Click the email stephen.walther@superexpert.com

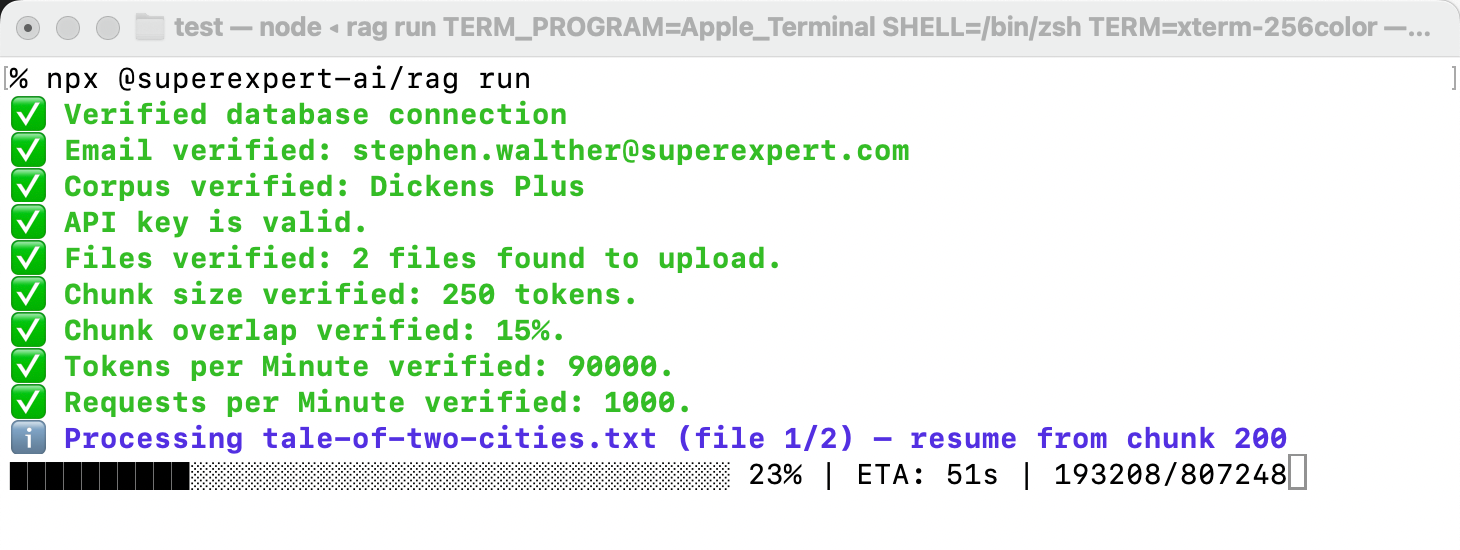pyautogui.click(x=631, y=151)
